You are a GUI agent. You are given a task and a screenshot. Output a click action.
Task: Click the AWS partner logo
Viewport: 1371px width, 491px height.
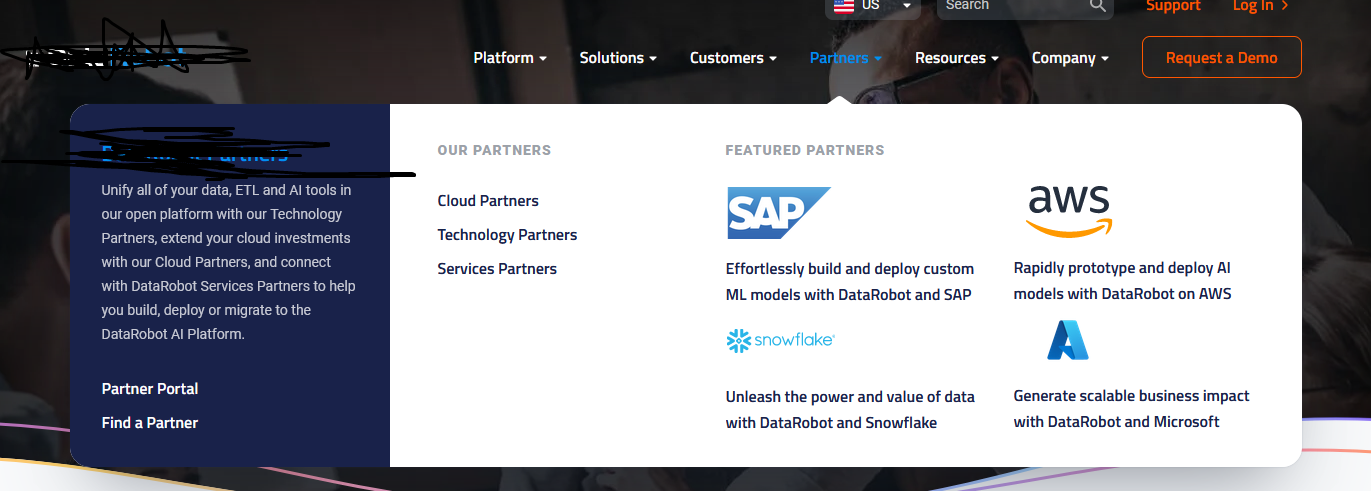[x=1069, y=211]
